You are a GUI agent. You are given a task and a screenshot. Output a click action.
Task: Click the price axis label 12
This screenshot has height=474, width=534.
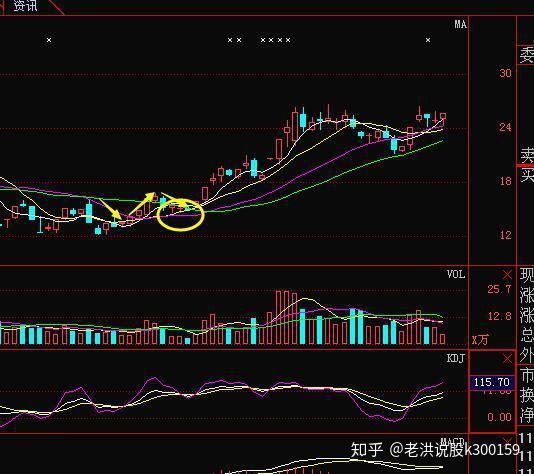pyautogui.click(x=505, y=235)
